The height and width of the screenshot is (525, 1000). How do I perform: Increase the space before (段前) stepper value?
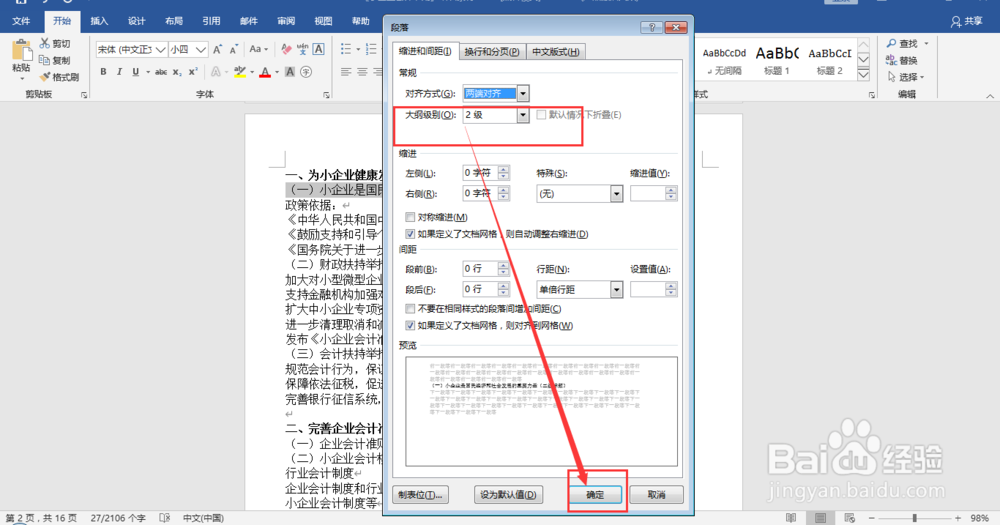tap(504, 265)
